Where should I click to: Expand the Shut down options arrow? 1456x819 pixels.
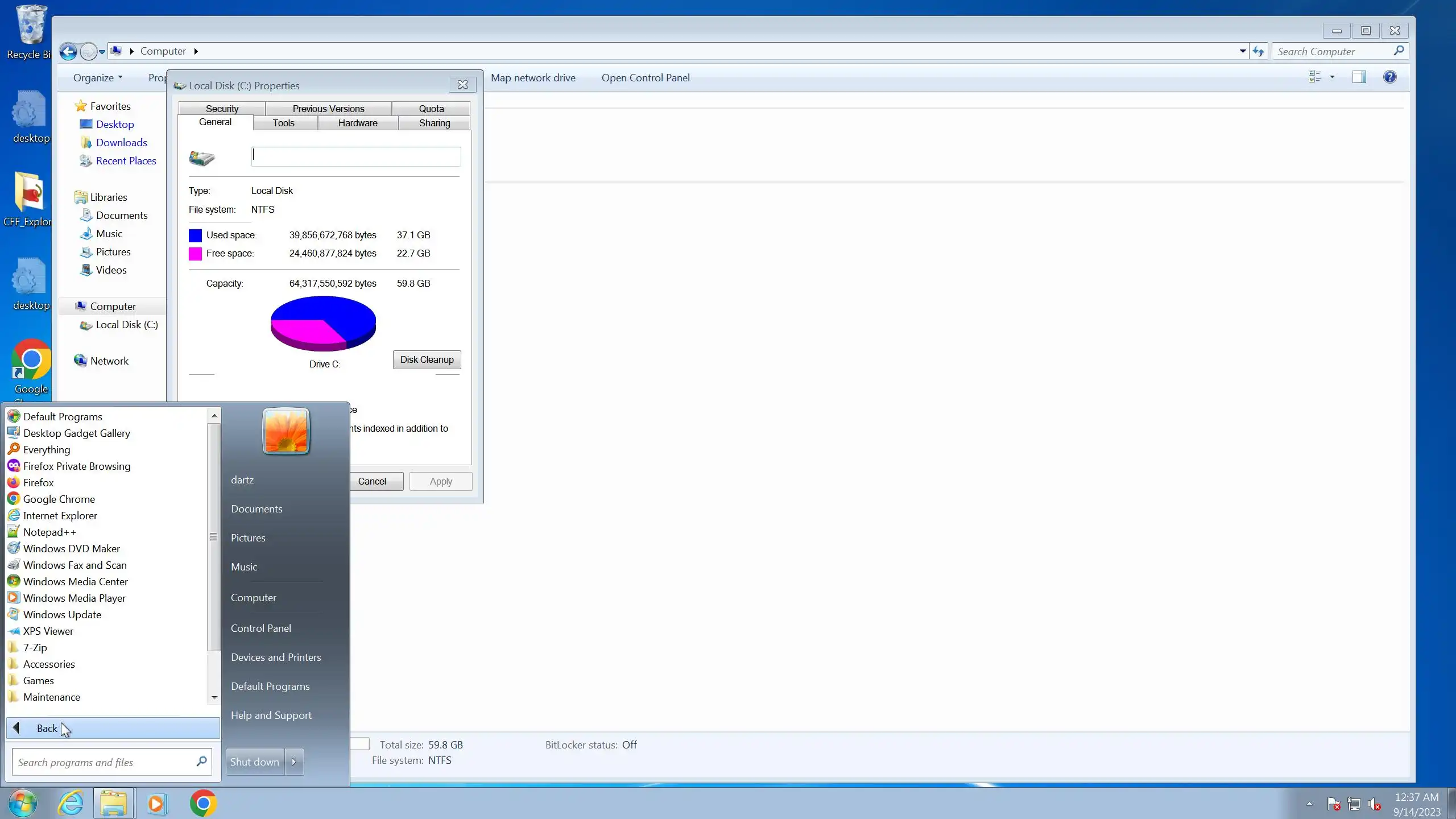click(x=294, y=762)
